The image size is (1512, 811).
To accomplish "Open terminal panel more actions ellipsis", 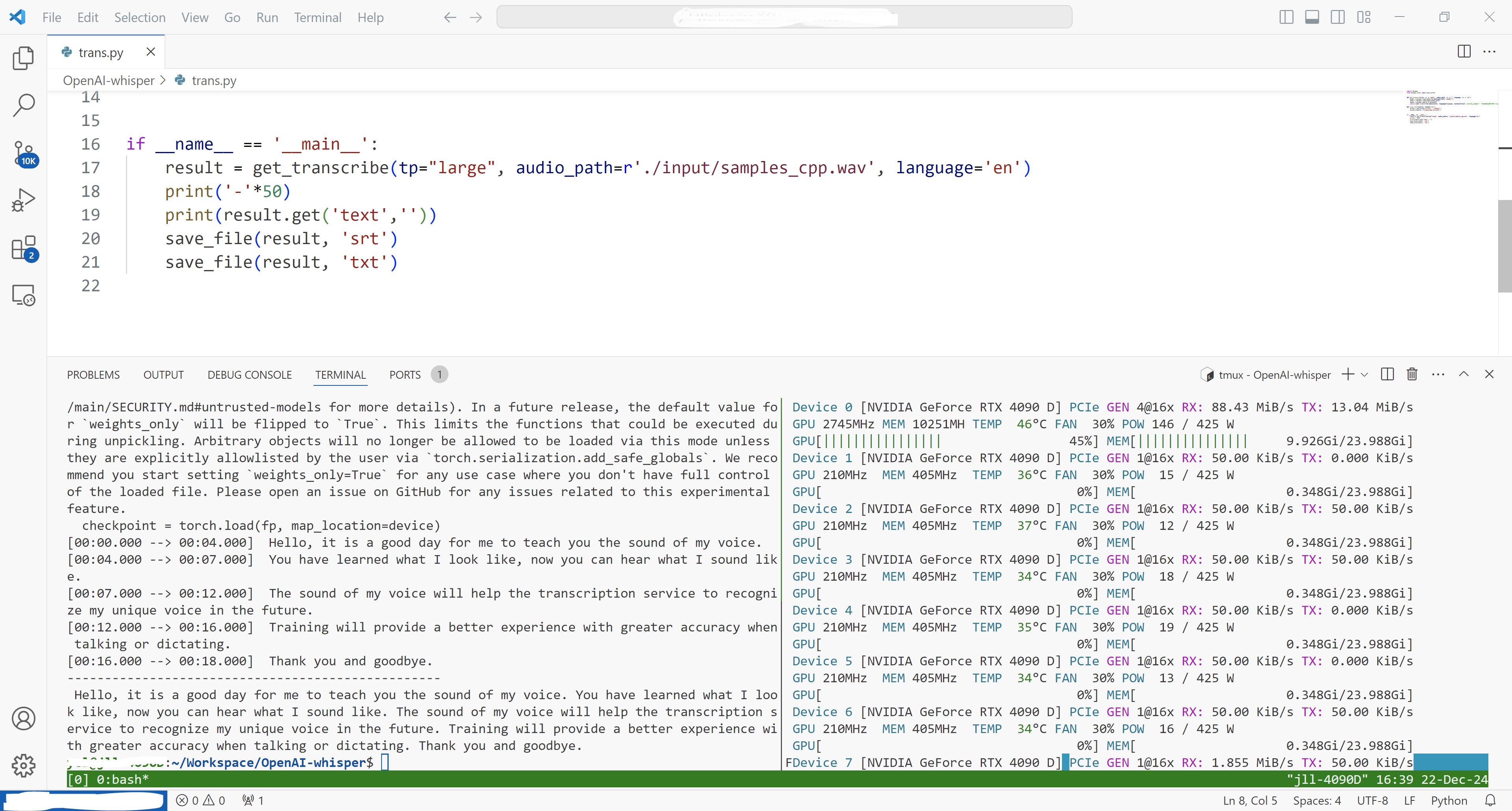I will point(1438,374).
